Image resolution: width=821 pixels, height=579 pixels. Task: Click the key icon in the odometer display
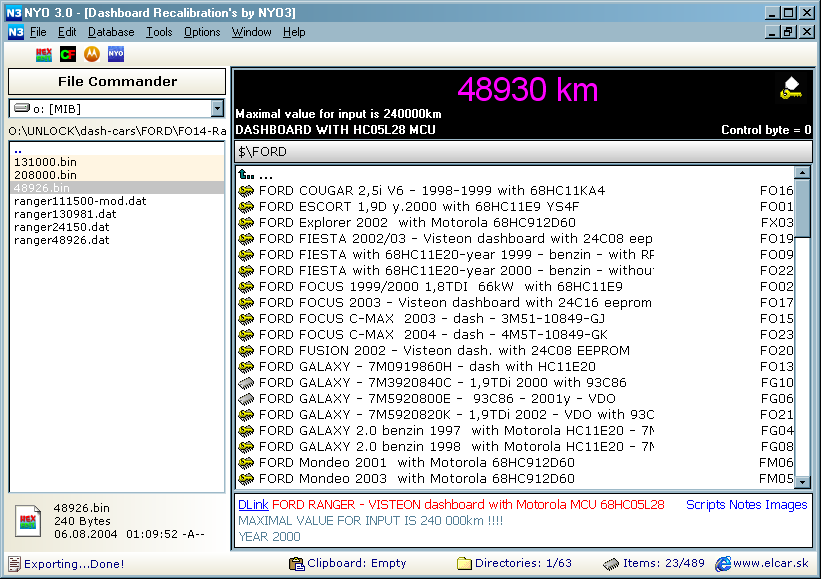[790, 89]
